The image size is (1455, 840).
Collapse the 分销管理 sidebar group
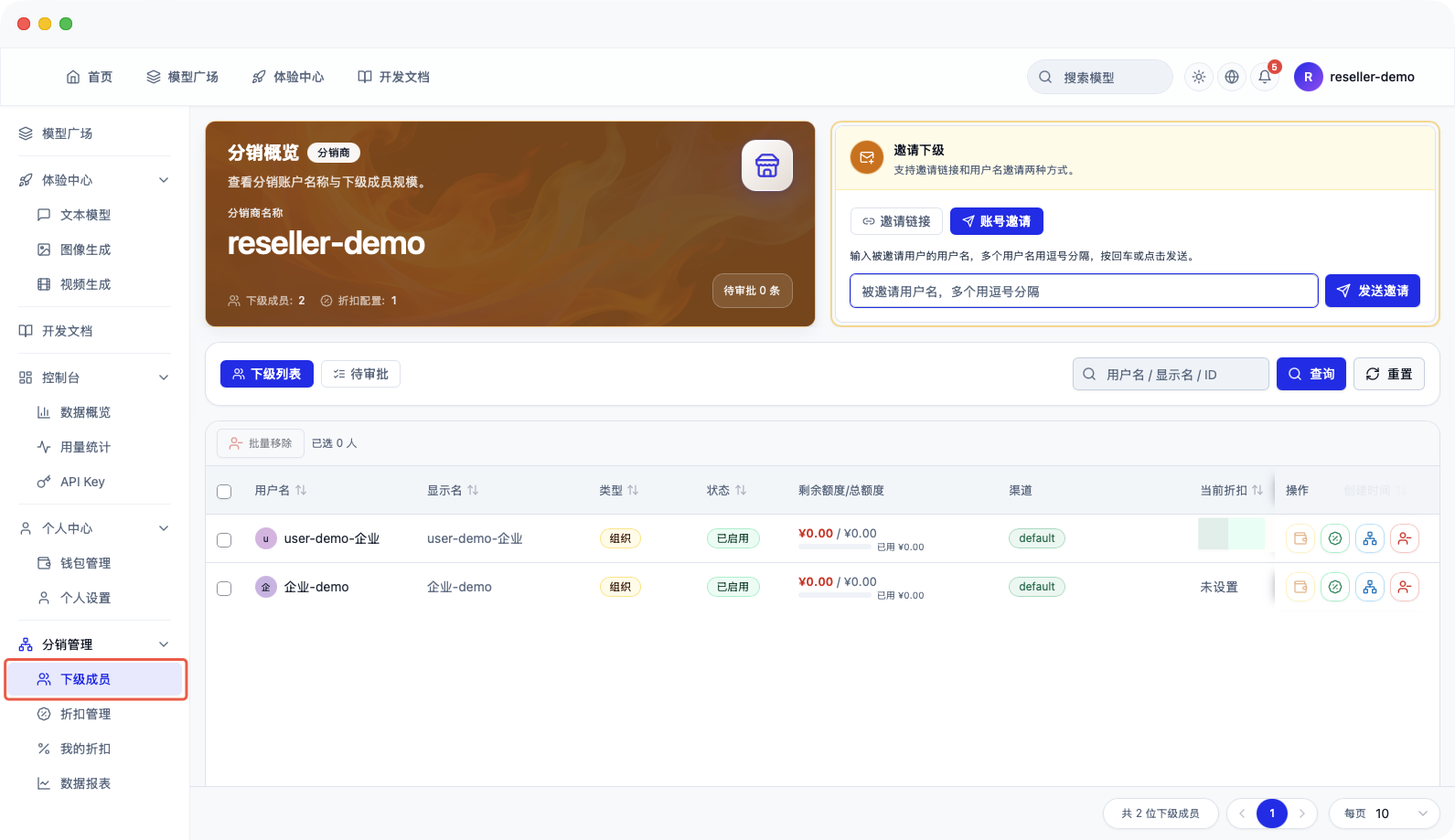click(x=164, y=644)
